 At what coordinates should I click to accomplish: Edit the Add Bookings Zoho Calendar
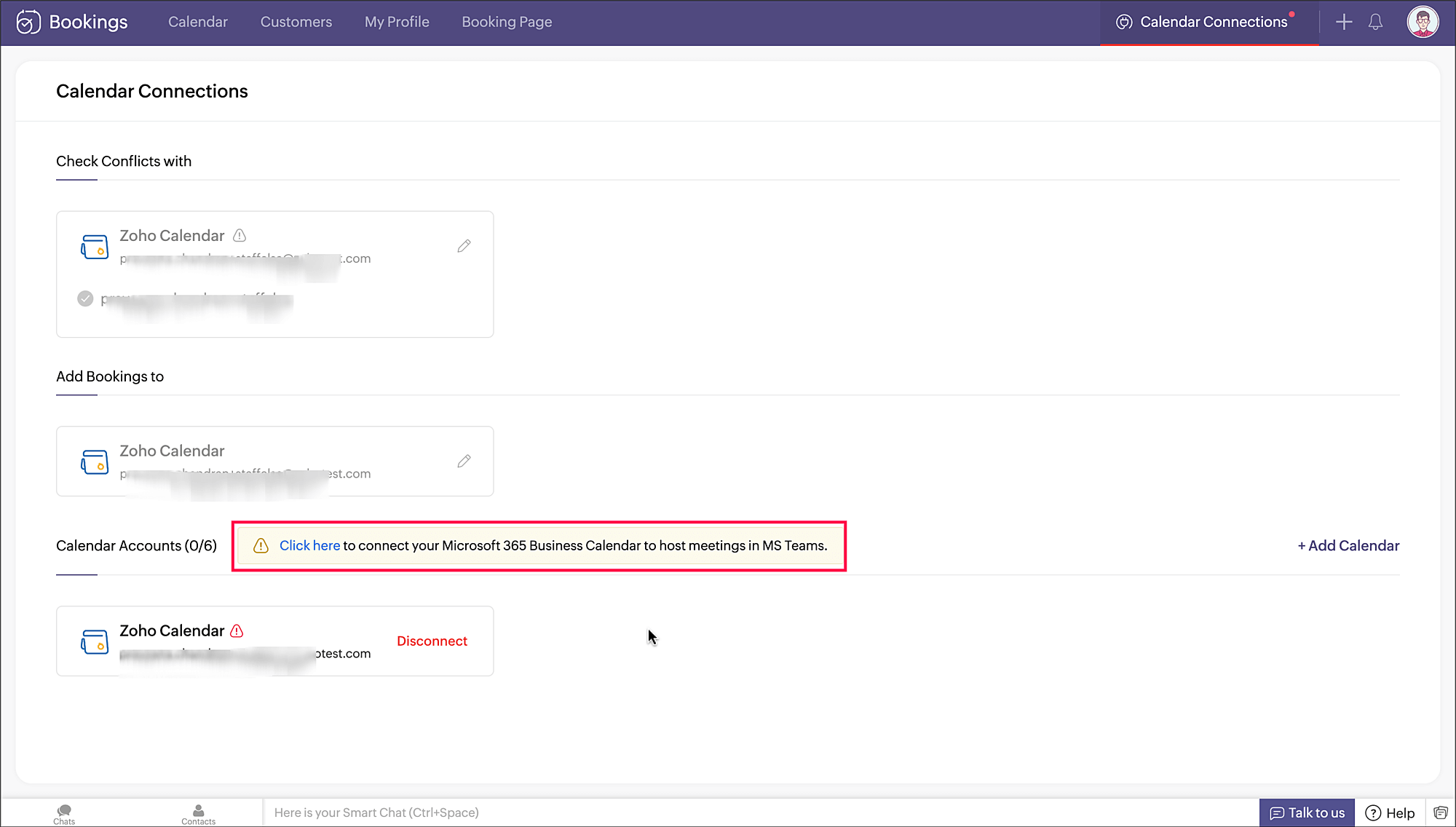coord(464,461)
